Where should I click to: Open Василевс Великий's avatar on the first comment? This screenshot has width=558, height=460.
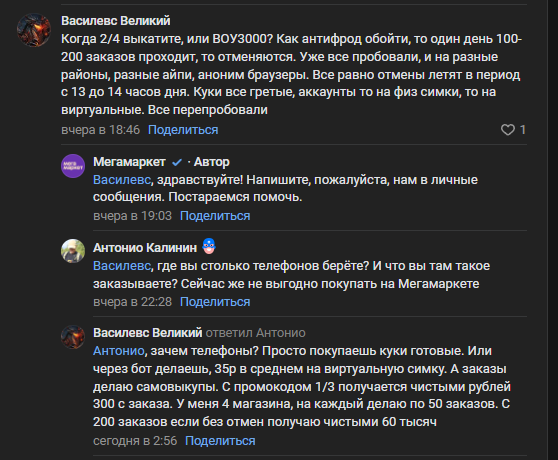click(x=34, y=30)
